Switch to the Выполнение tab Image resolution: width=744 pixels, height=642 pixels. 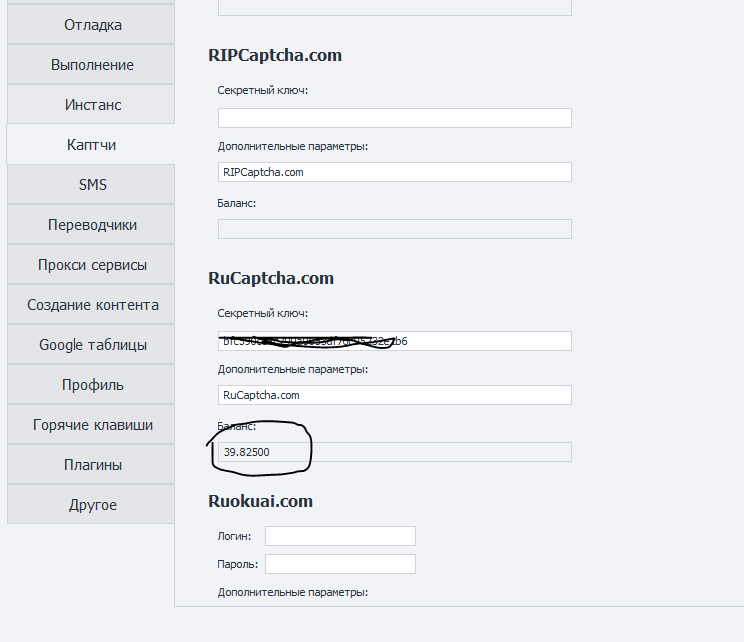pyautogui.click(x=91, y=65)
